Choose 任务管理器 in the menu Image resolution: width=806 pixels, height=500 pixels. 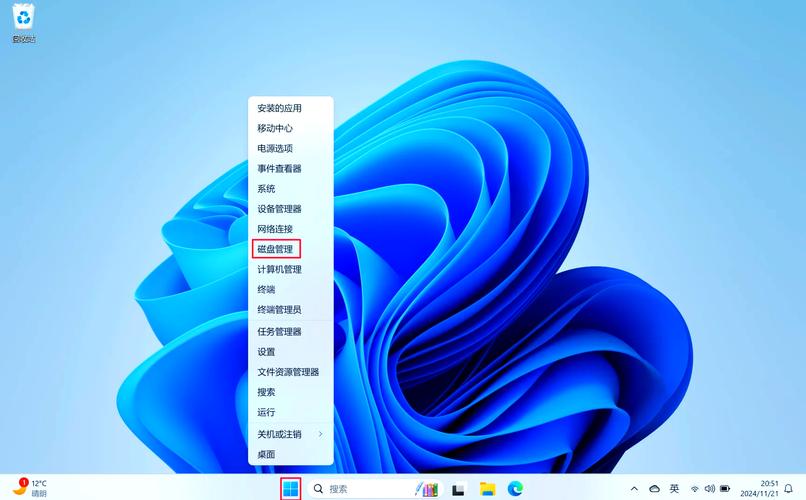tap(279, 332)
